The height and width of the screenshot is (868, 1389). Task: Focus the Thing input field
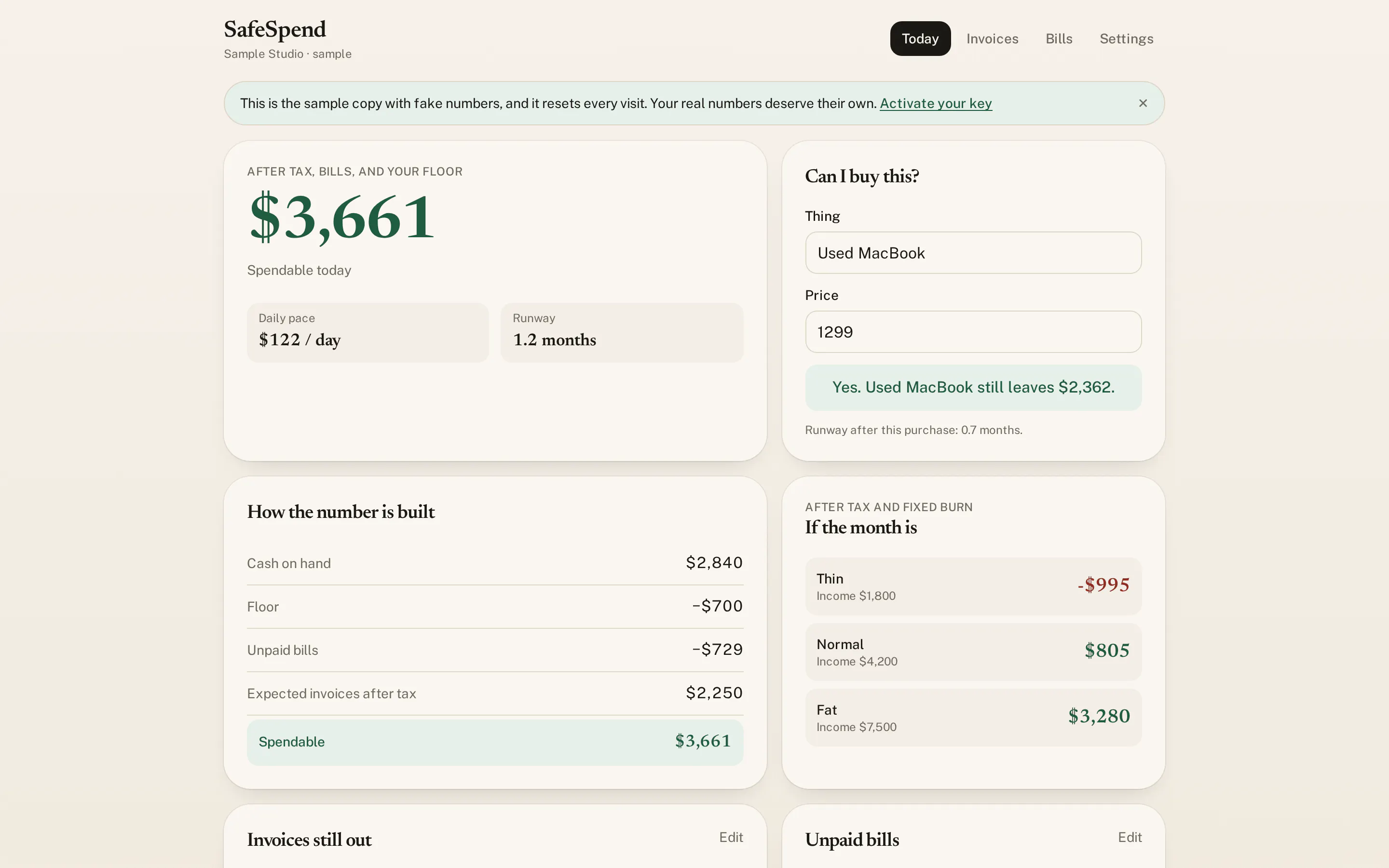(973, 253)
